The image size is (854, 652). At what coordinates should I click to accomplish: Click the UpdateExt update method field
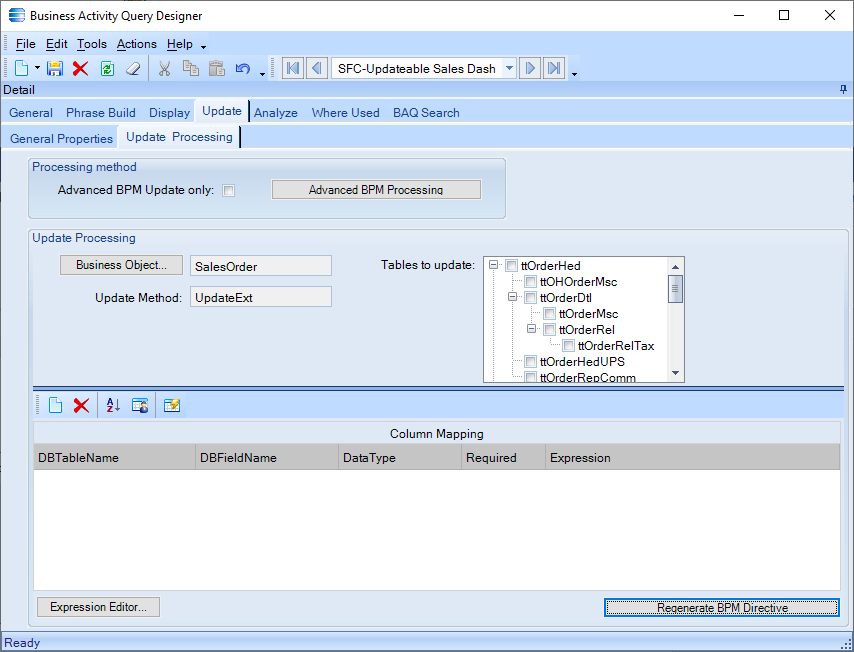click(261, 297)
